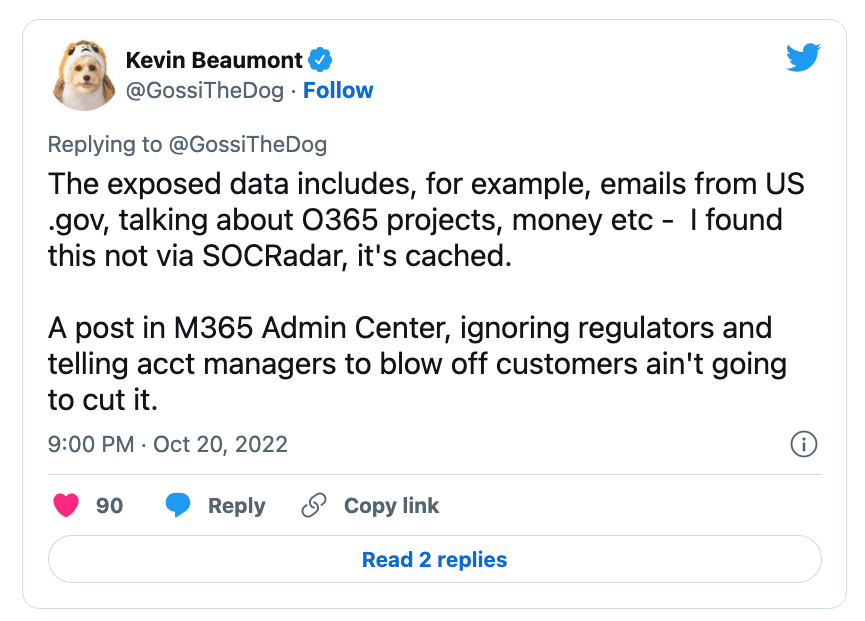The image size is (865, 621).
Task: Follow @GossiTheDog via the Follow link
Action: click(x=338, y=90)
